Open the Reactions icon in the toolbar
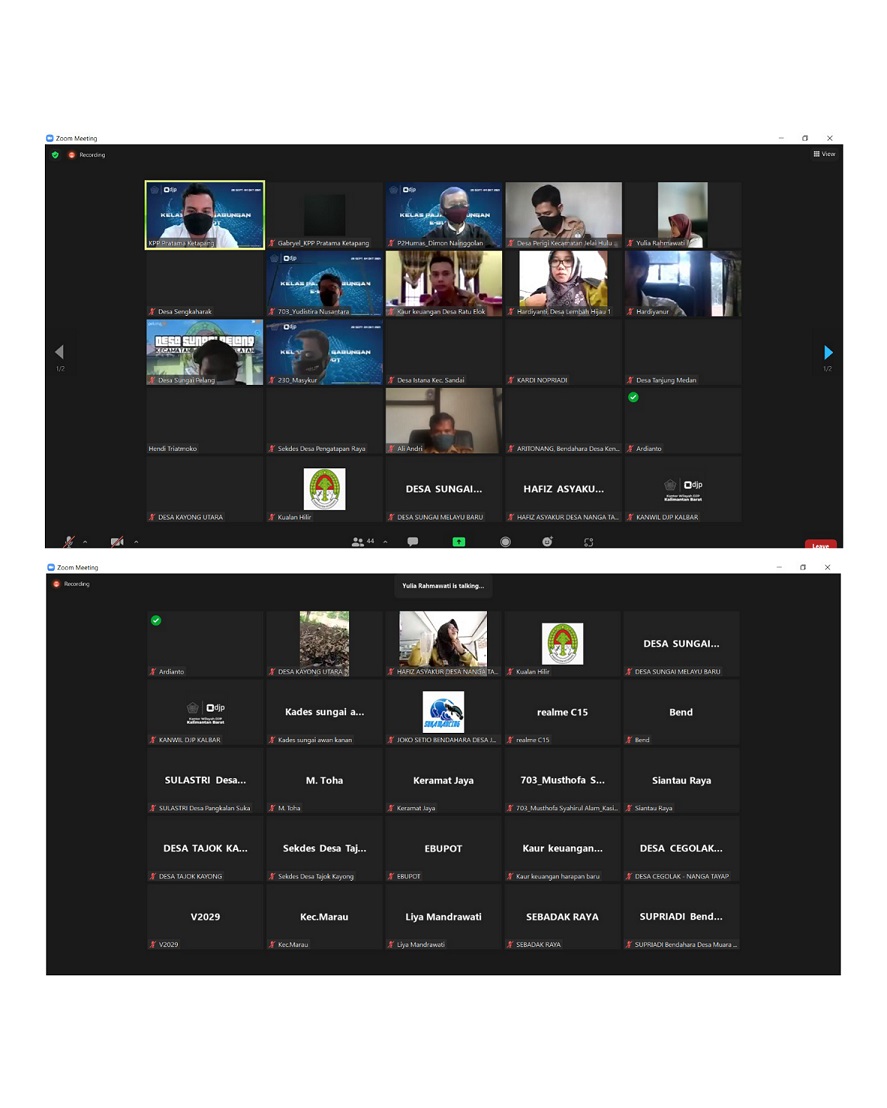 (547, 542)
